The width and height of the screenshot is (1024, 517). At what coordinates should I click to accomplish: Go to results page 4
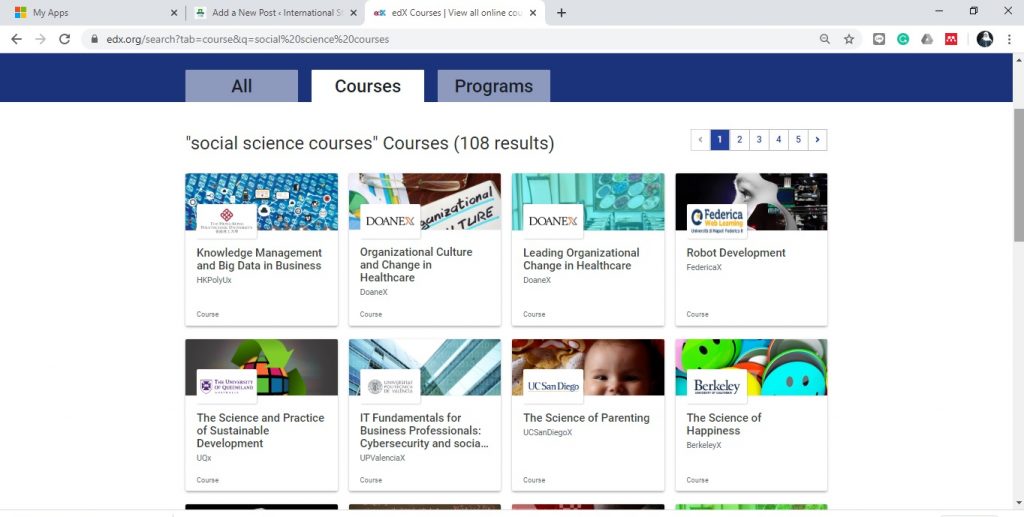pyautogui.click(x=778, y=140)
